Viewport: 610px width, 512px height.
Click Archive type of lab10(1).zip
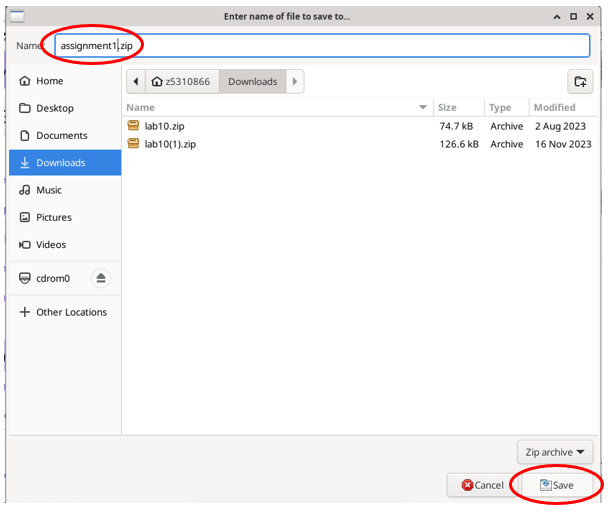click(x=507, y=144)
